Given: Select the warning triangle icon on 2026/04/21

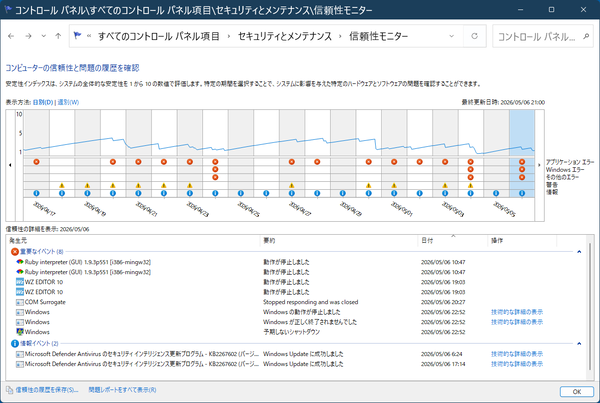Looking at the screenshot, I should (x=138, y=186).
